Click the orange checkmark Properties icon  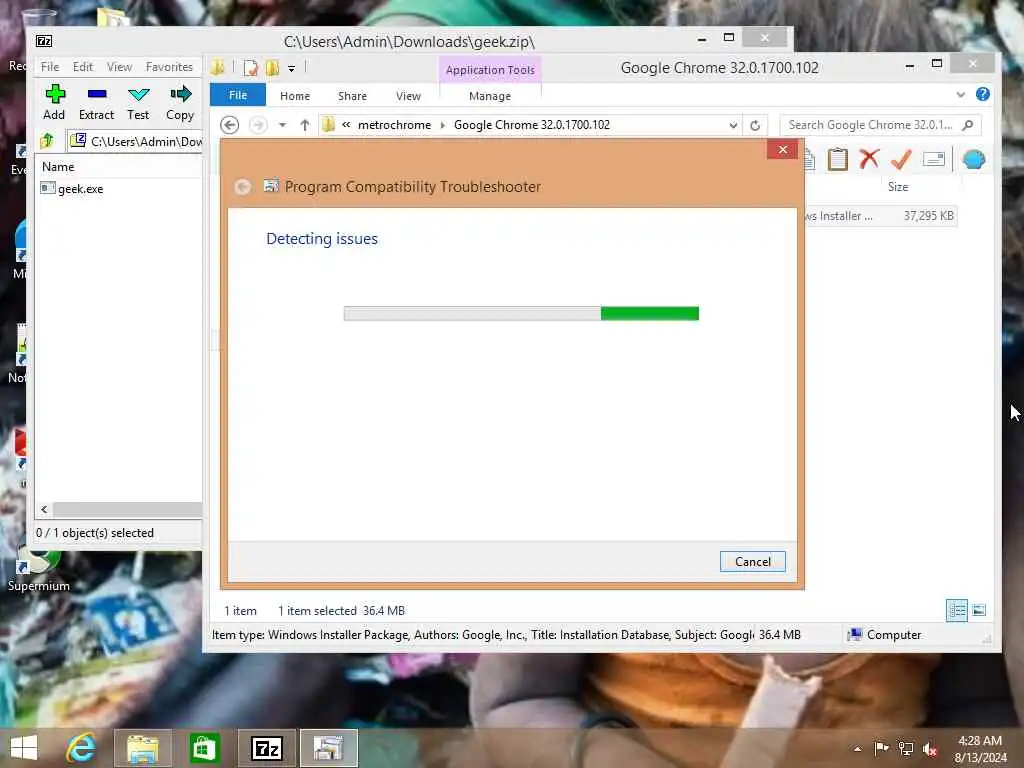tap(901, 159)
